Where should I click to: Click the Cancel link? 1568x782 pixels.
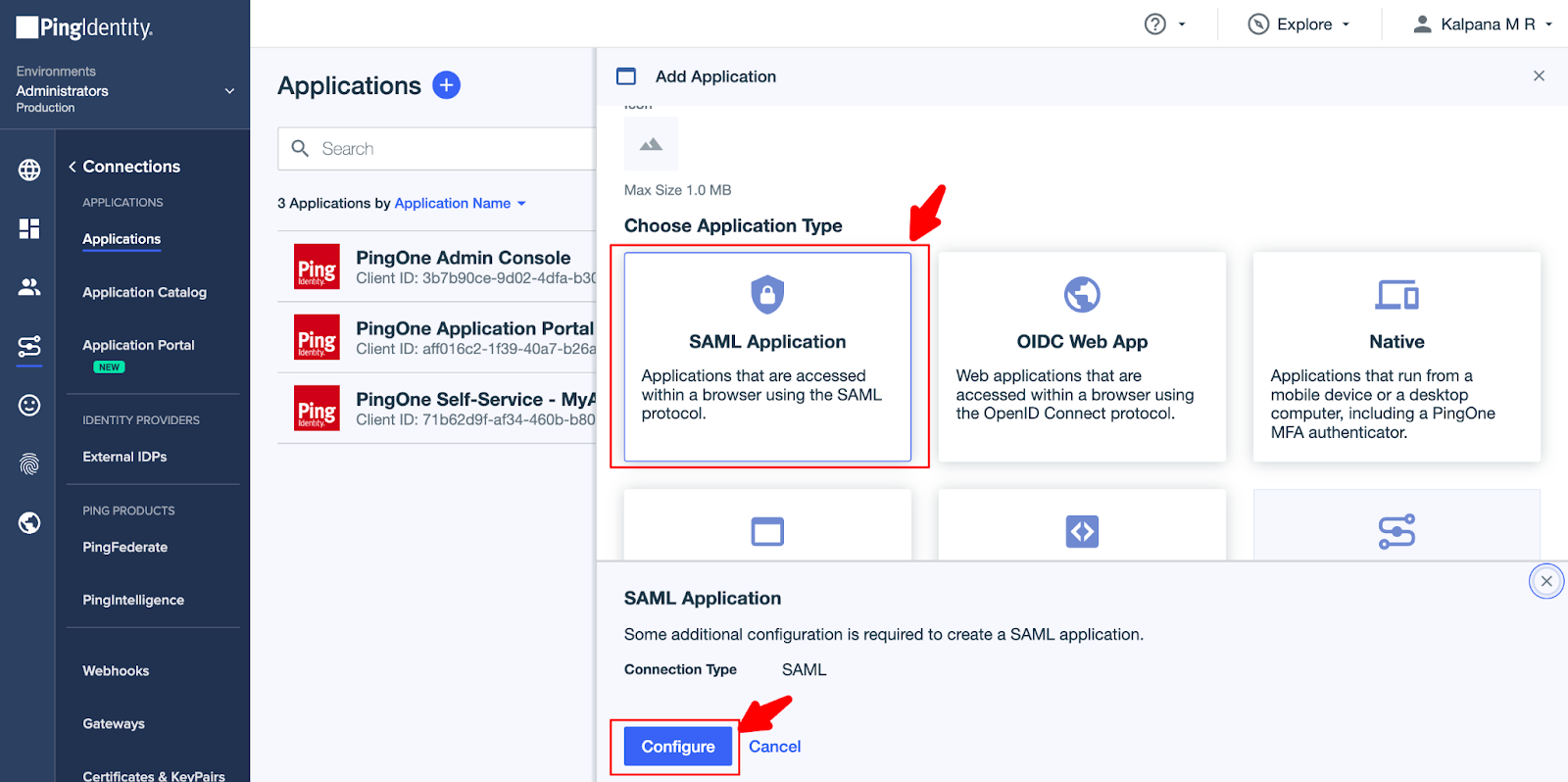tap(774, 747)
